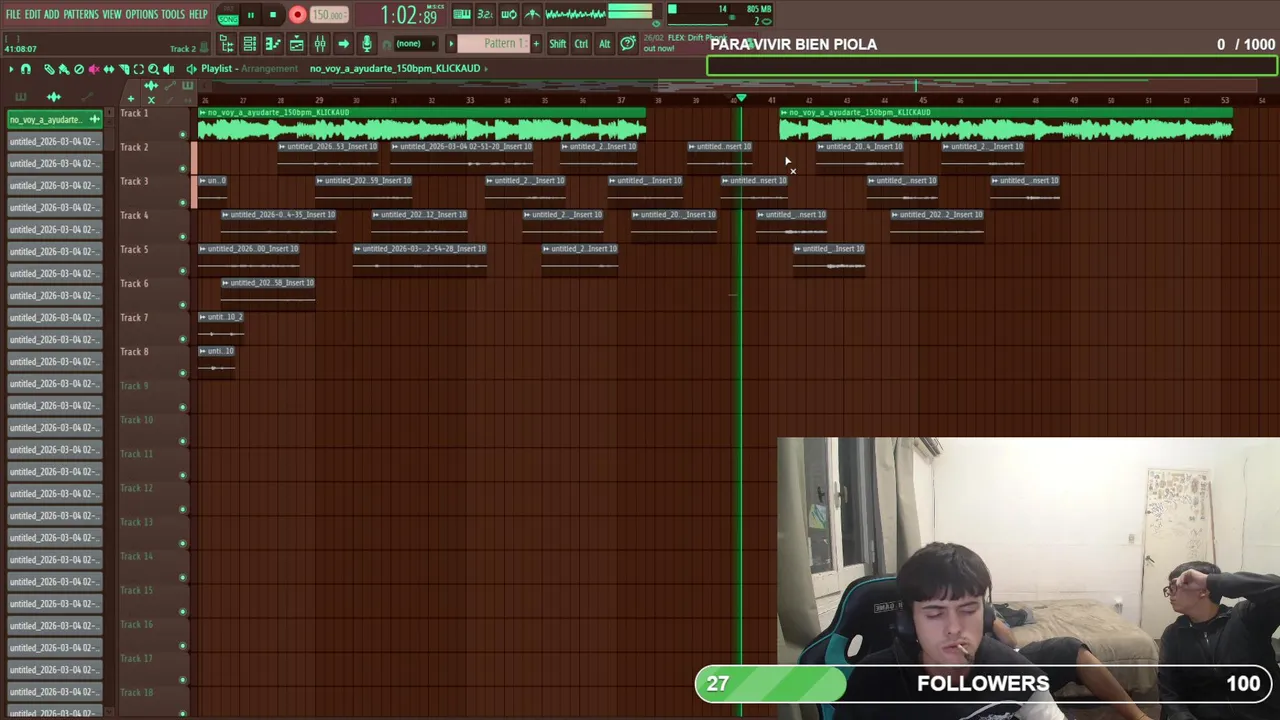Open the VIEW menu
The image size is (1280, 720).
pyautogui.click(x=112, y=15)
